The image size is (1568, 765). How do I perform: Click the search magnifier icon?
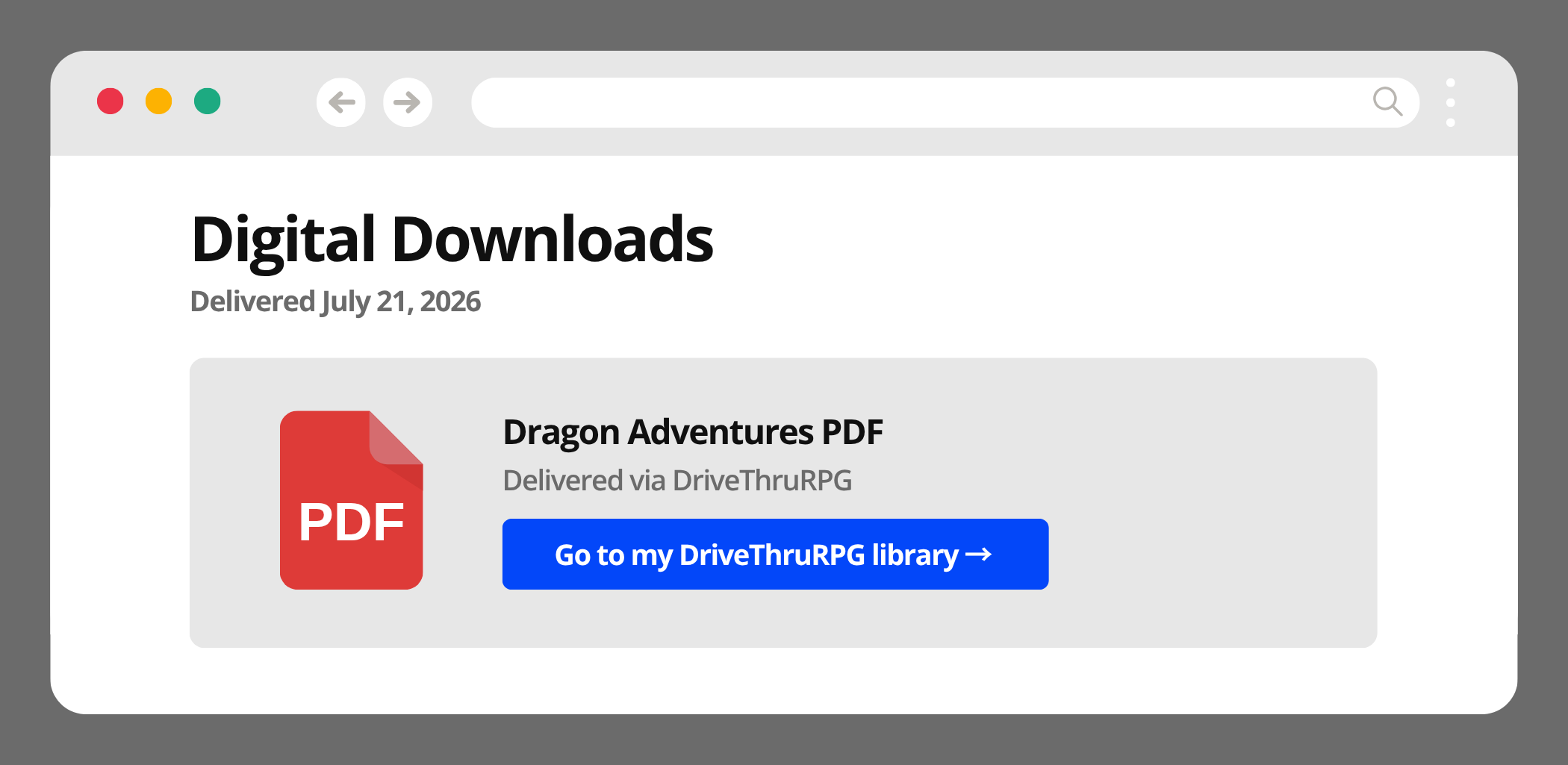(x=1387, y=102)
